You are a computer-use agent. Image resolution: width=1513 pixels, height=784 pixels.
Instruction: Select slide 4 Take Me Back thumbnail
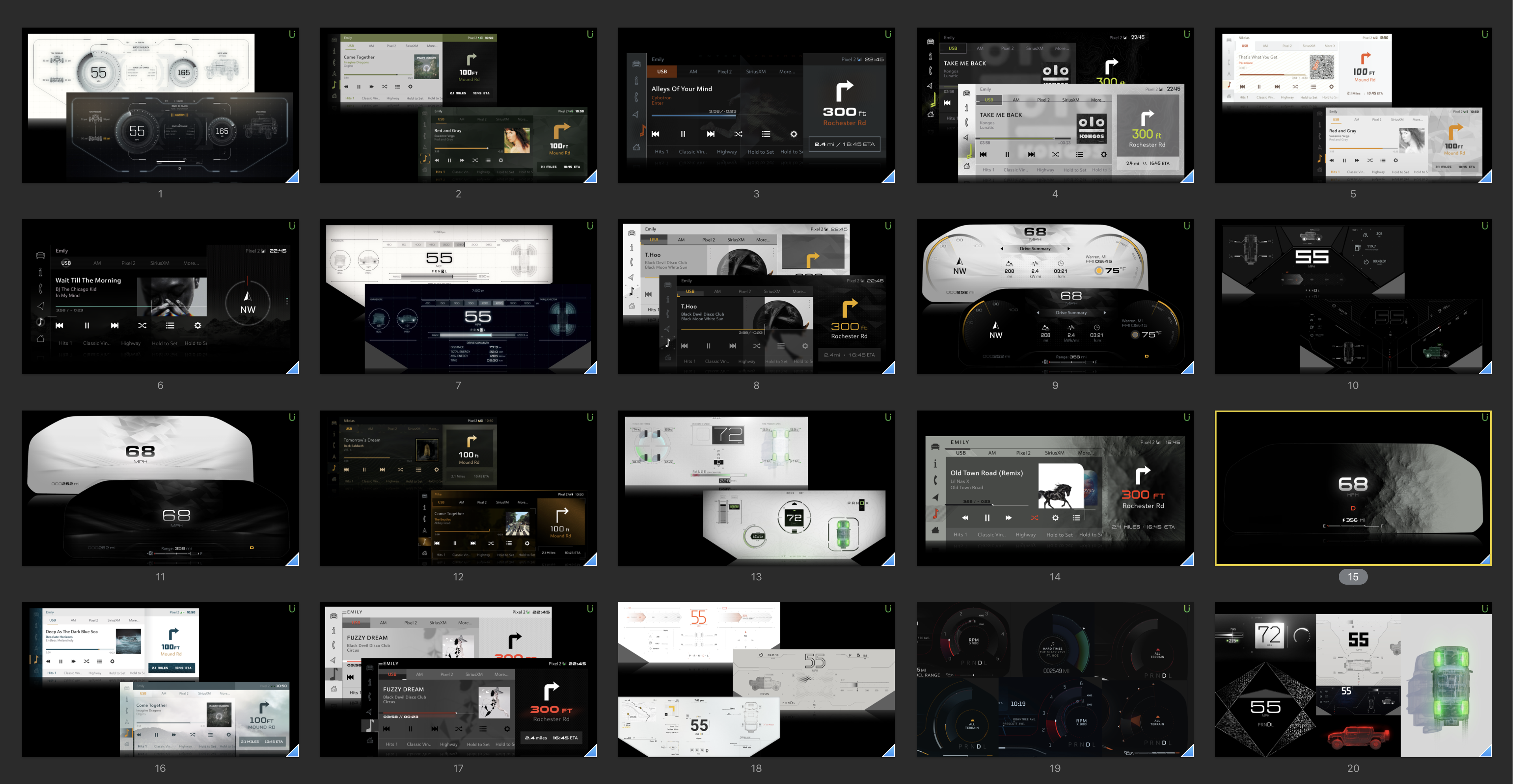(1054, 105)
